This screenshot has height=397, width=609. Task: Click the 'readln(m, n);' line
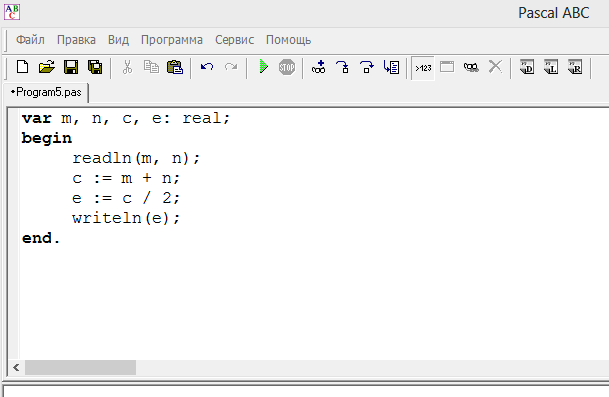click(x=136, y=158)
